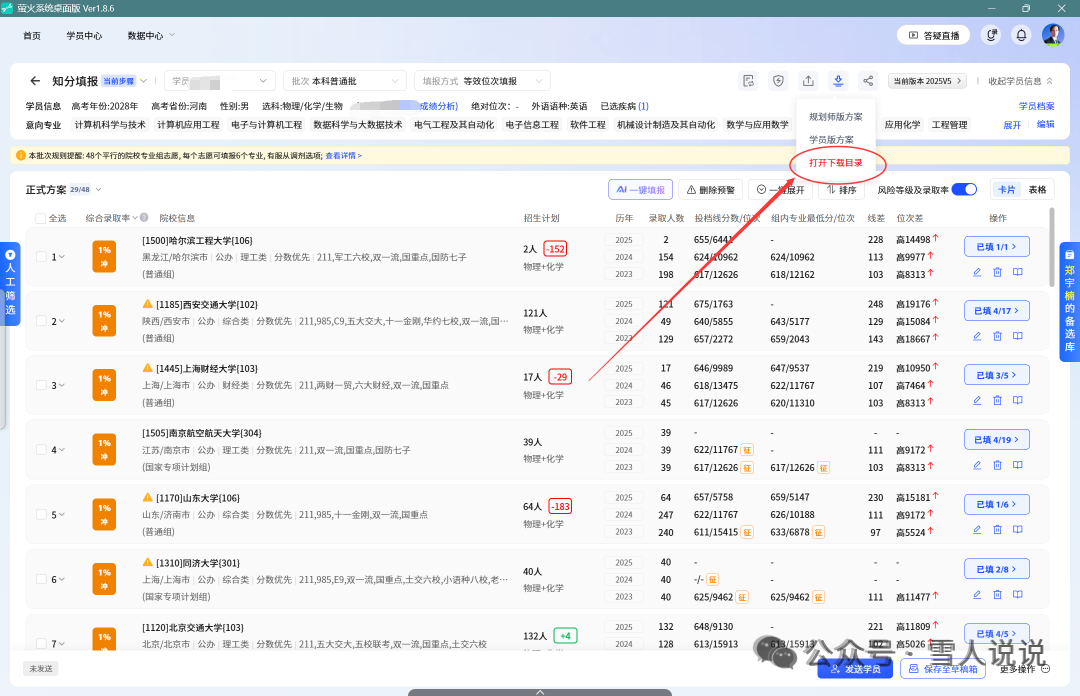Open the 人工筛选 side panel tab

pos(10,283)
